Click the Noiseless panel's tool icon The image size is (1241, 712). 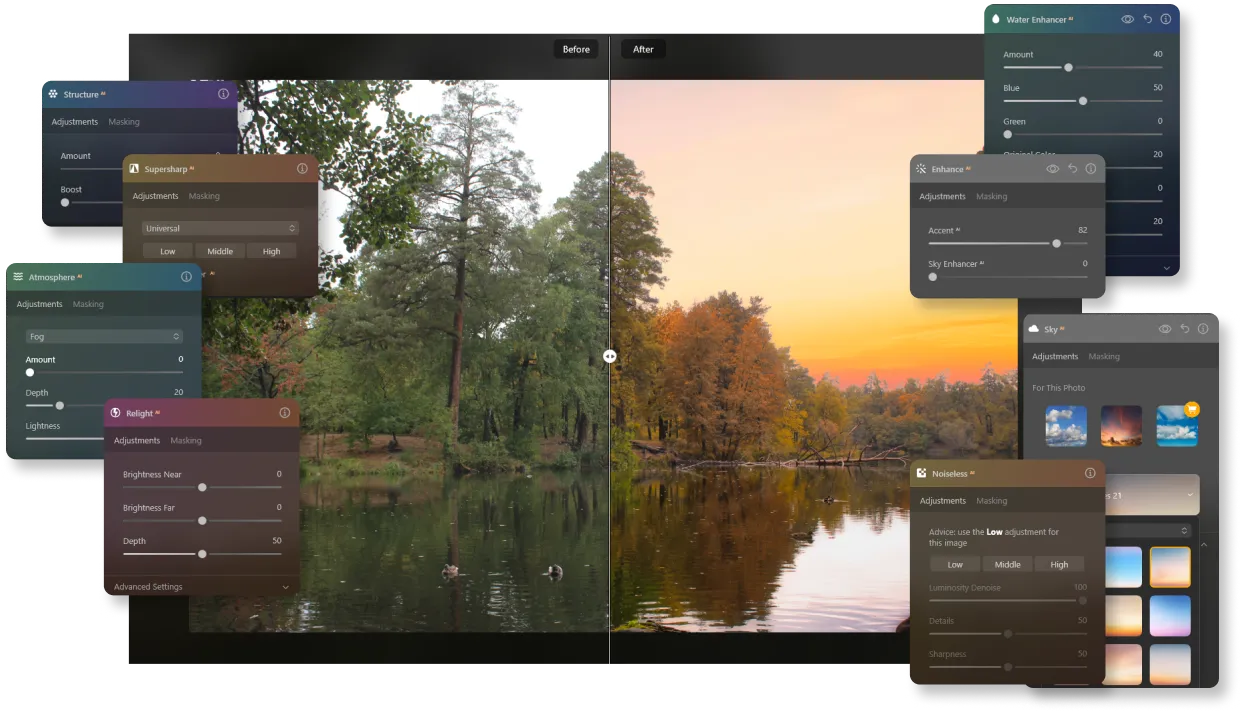(921, 473)
